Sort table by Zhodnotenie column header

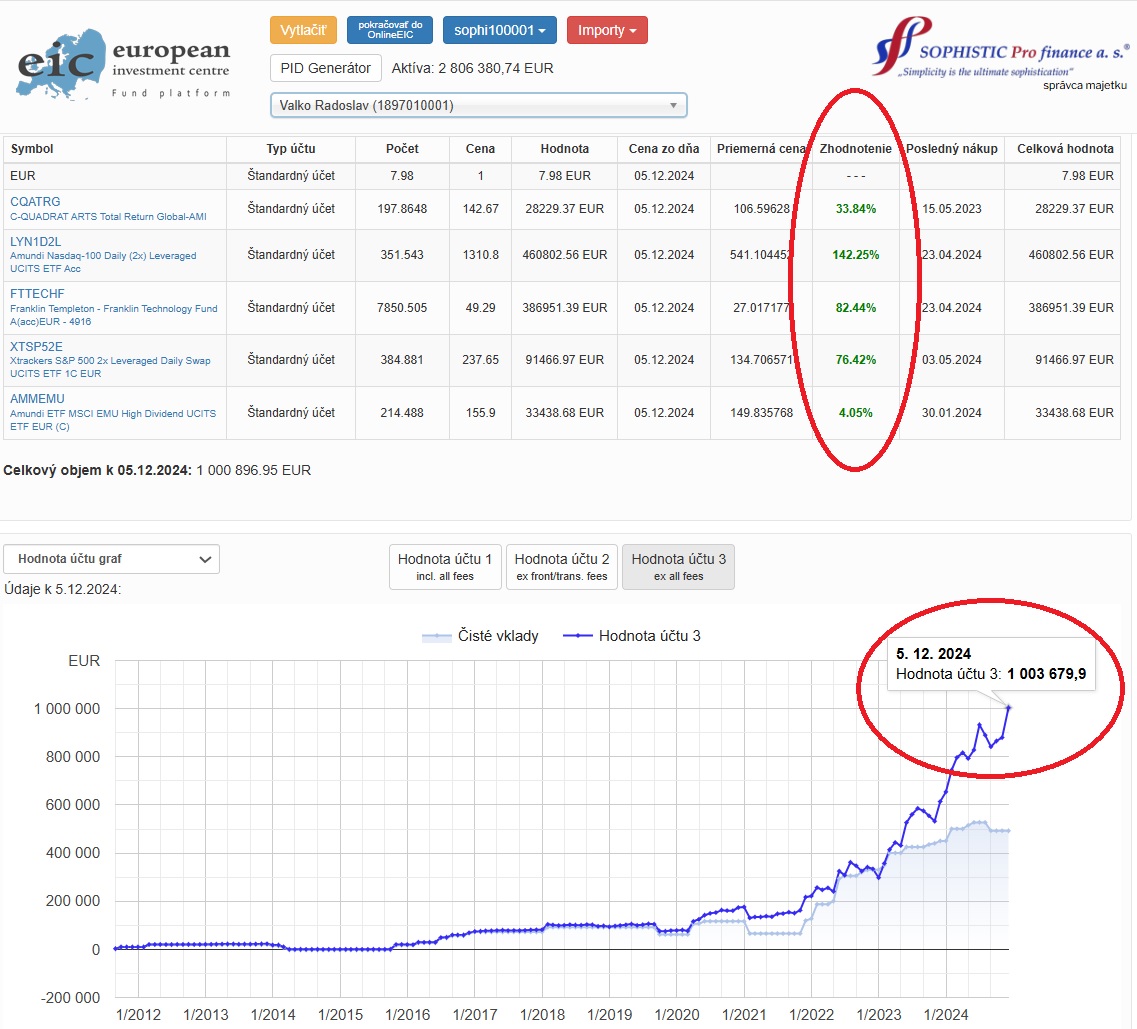[x=856, y=149]
